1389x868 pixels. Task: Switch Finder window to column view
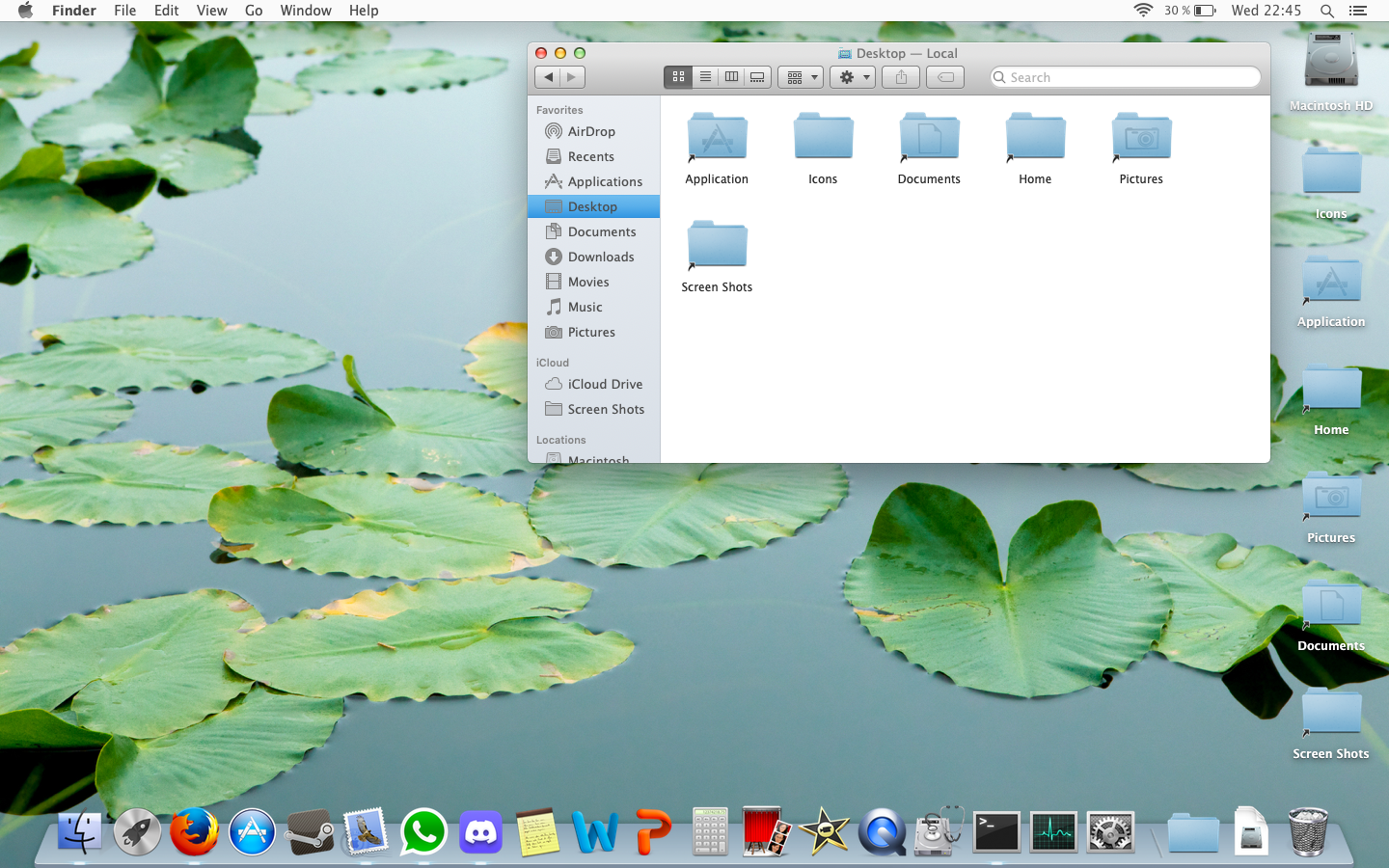[x=731, y=77]
